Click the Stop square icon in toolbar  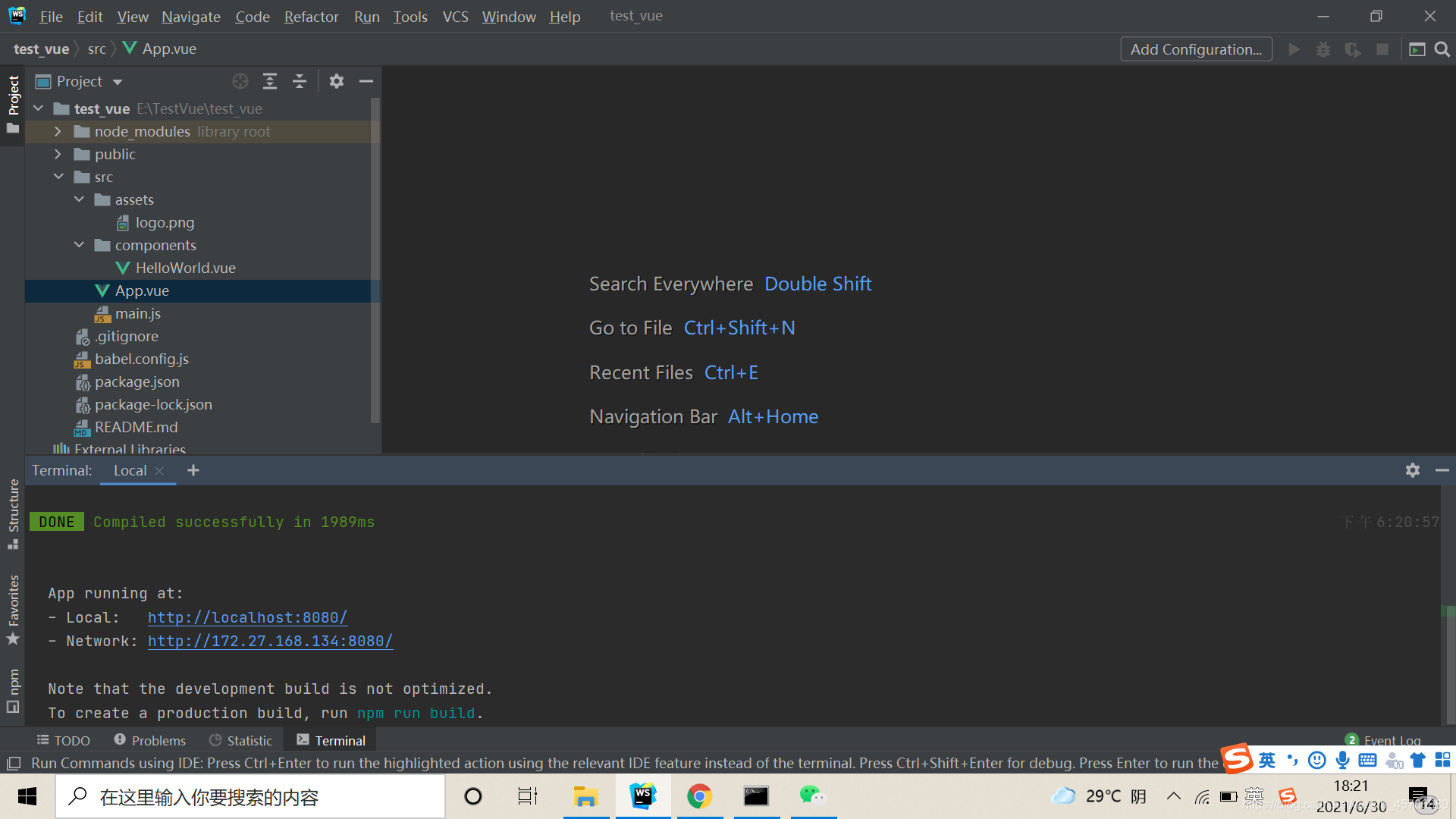pyautogui.click(x=1382, y=49)
